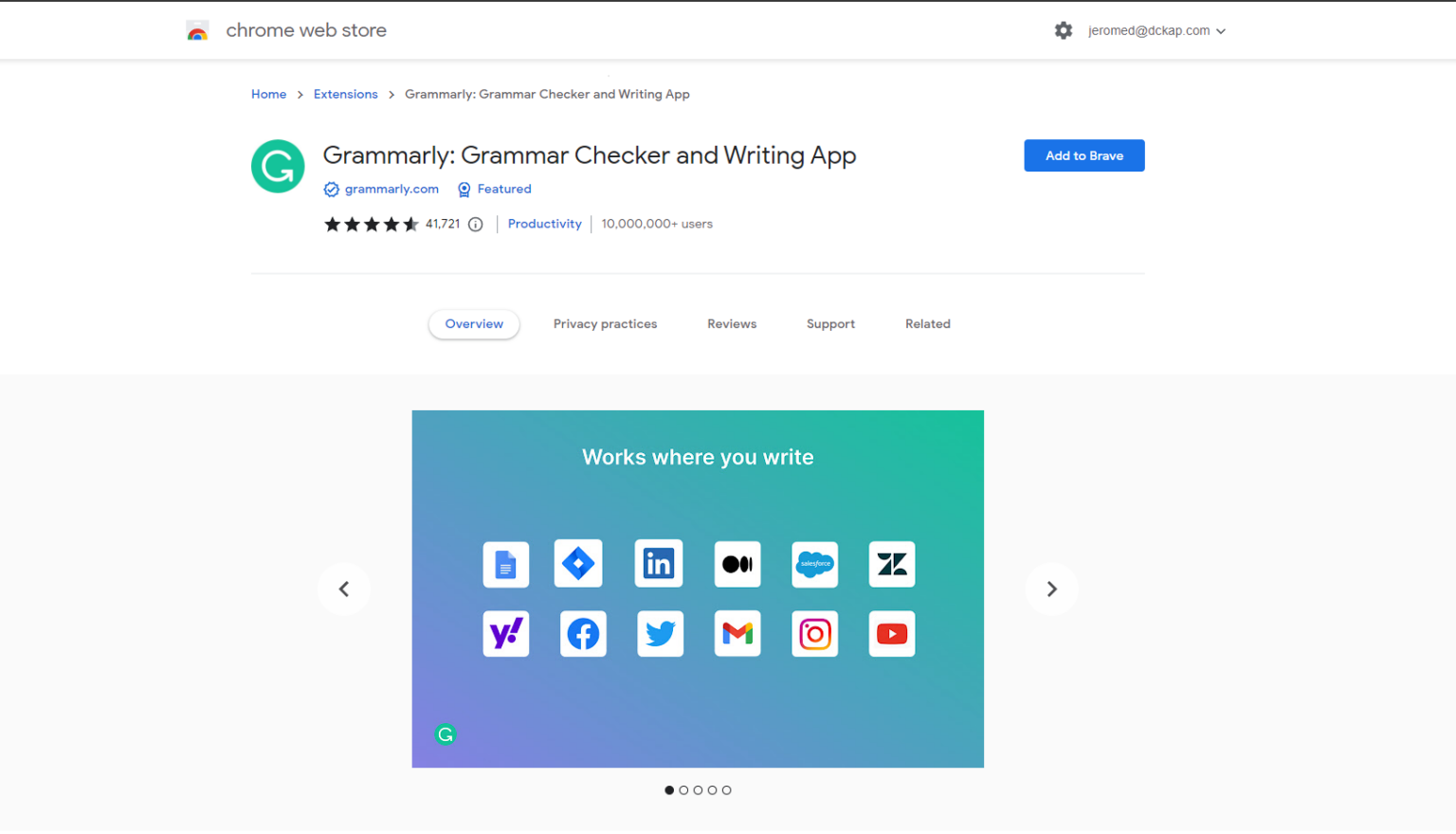The height and width of the screenshot is (834, 1456).
Task: Select the third carousel dot
Action: [x=698, y=790]
